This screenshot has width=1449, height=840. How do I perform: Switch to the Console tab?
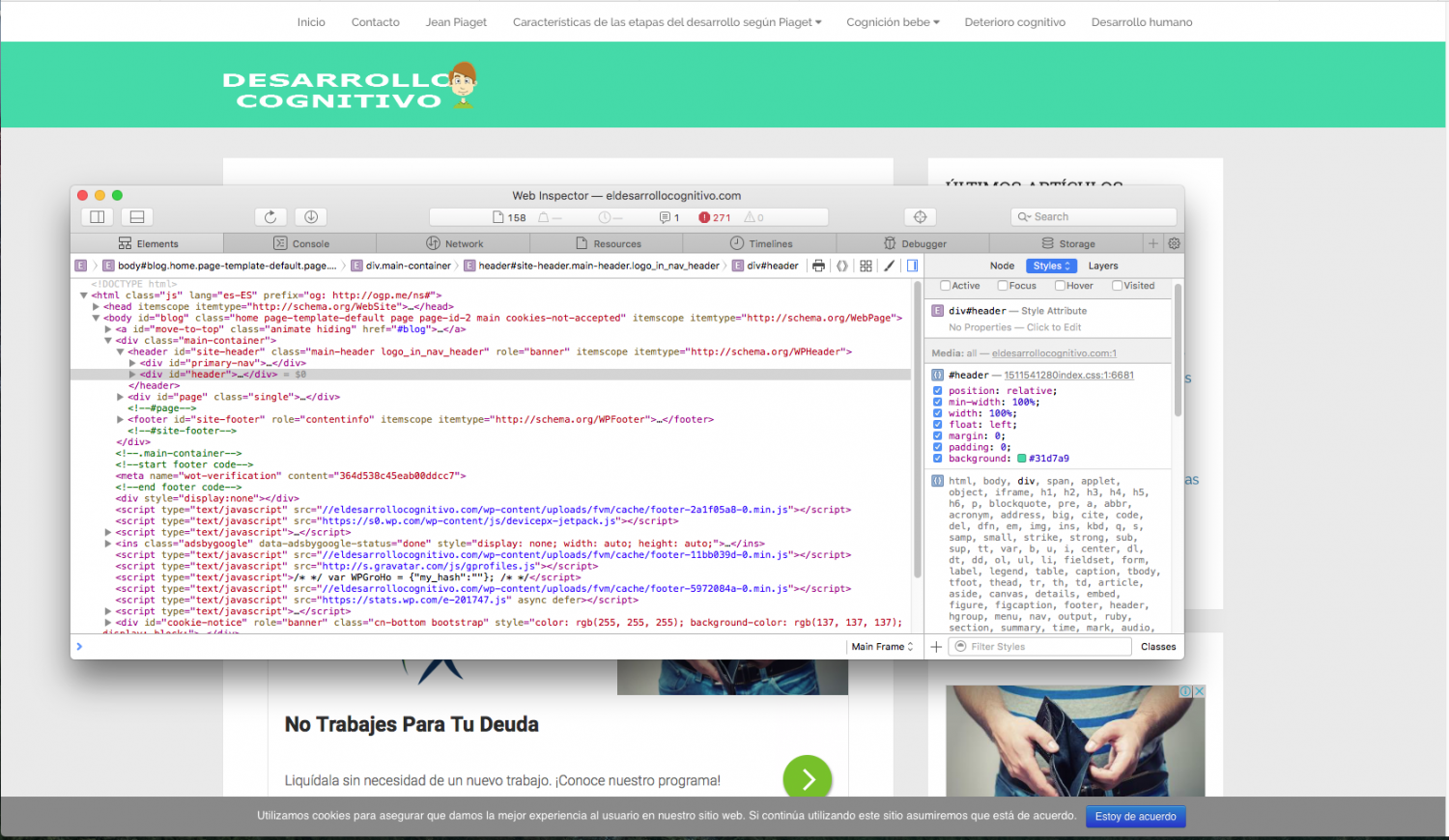[300, 243]
